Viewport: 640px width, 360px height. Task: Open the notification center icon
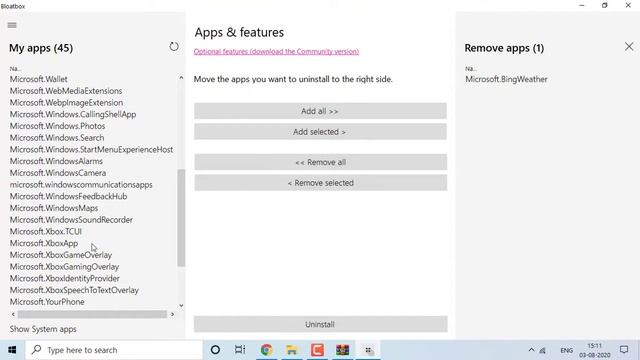coord(624,350)
